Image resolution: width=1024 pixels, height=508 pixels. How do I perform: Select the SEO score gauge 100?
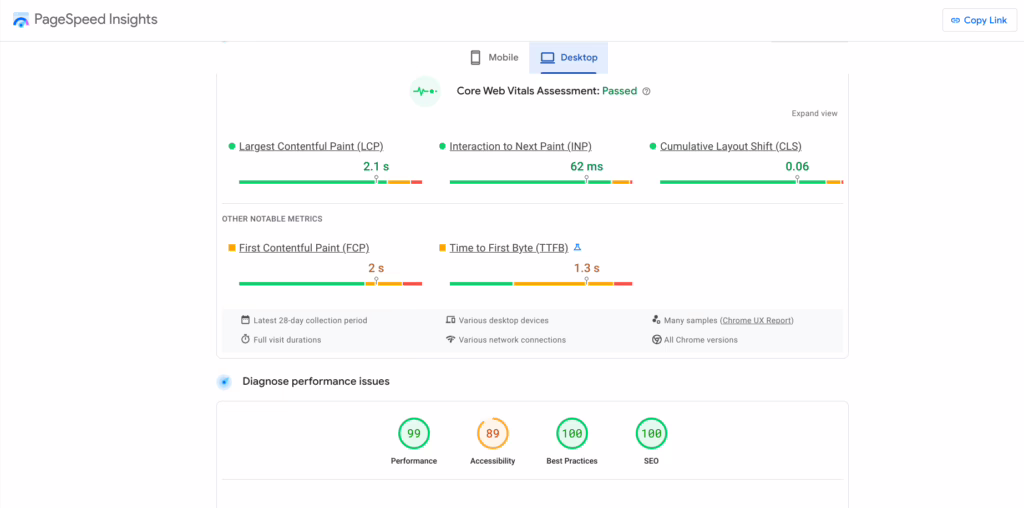point(651,434)
